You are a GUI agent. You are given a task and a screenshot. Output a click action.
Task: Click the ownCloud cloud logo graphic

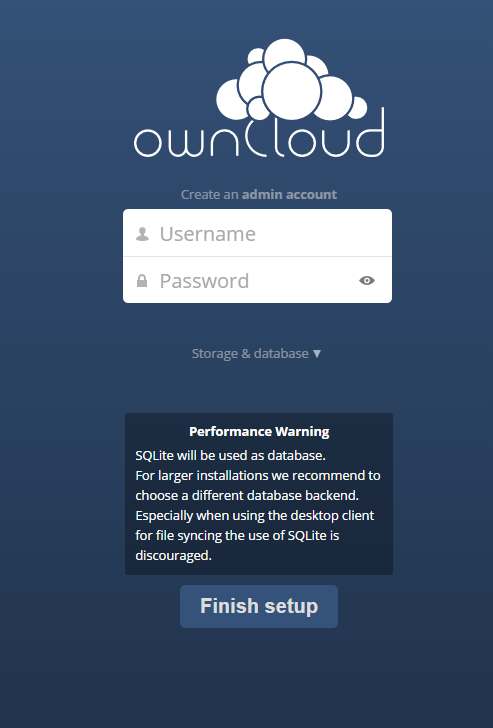pyautogui.click(x=292, y=80)
